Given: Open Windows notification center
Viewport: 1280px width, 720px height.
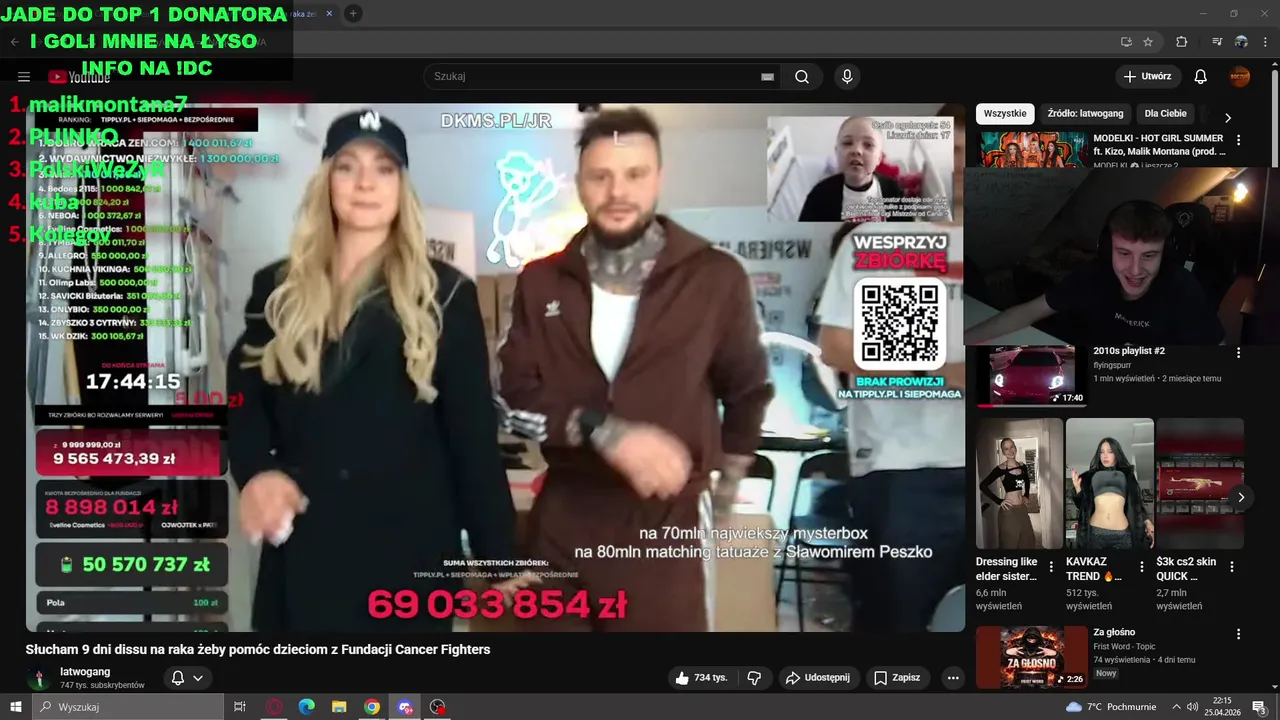Looking at the screenshot, I should coord(1259,707).
